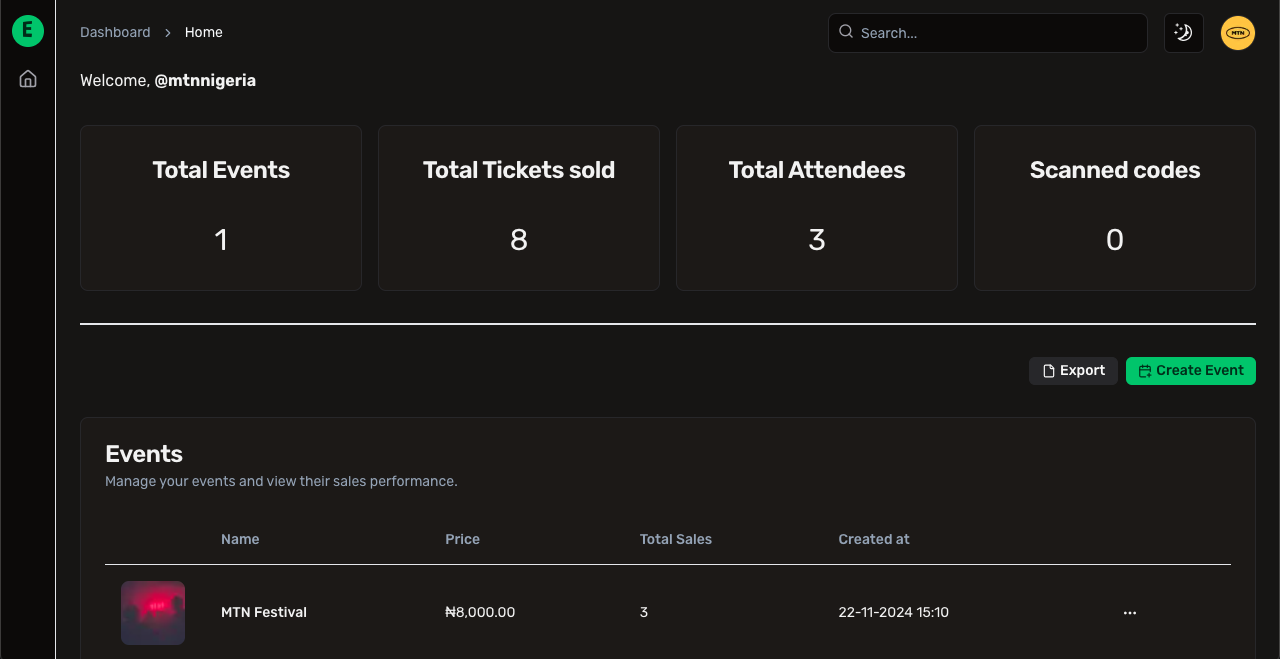This screenshot has width=1280, height=659.
Task: Click the Eventful app logo icon
Action: tap(27, 30)
